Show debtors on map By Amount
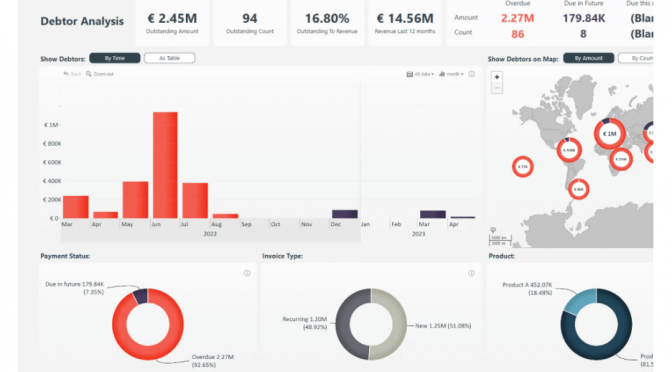This screenshot has width=672, height=372. [x=588, y=58]
